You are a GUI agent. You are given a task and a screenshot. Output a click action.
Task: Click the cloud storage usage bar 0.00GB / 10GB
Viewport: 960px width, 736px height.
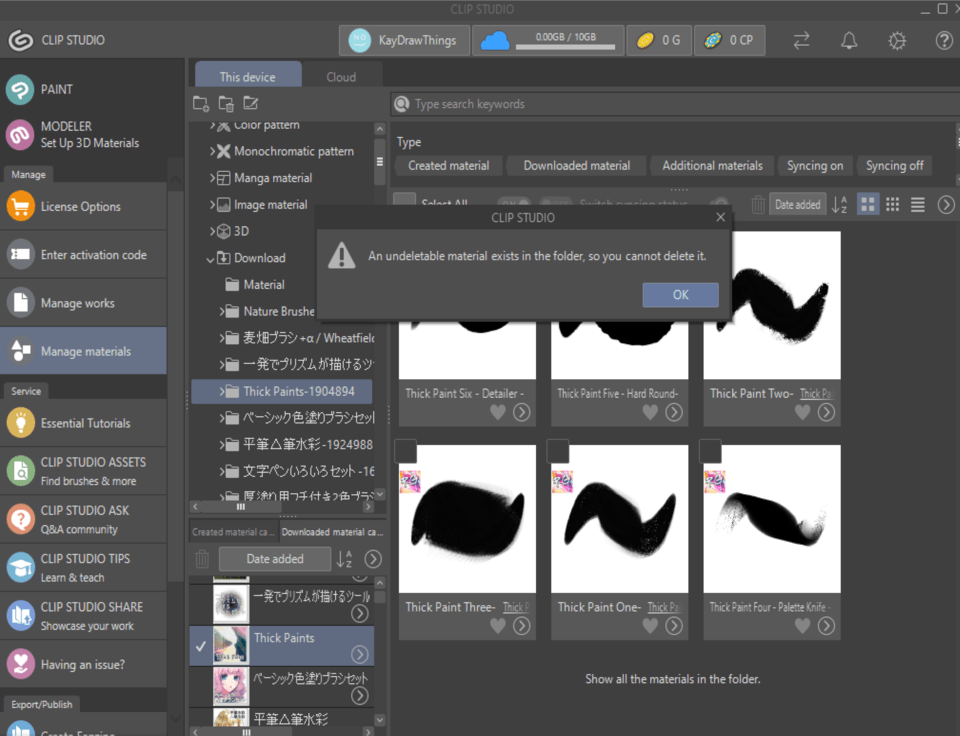click(565, 40)
